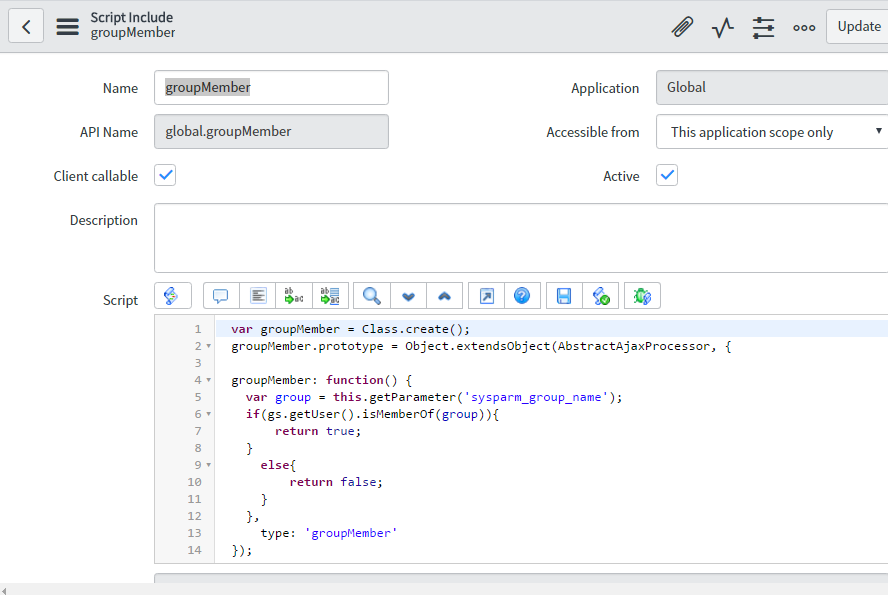Open attachments with the paperclip icon
This screenshot has width=888, height=595.
682,27
